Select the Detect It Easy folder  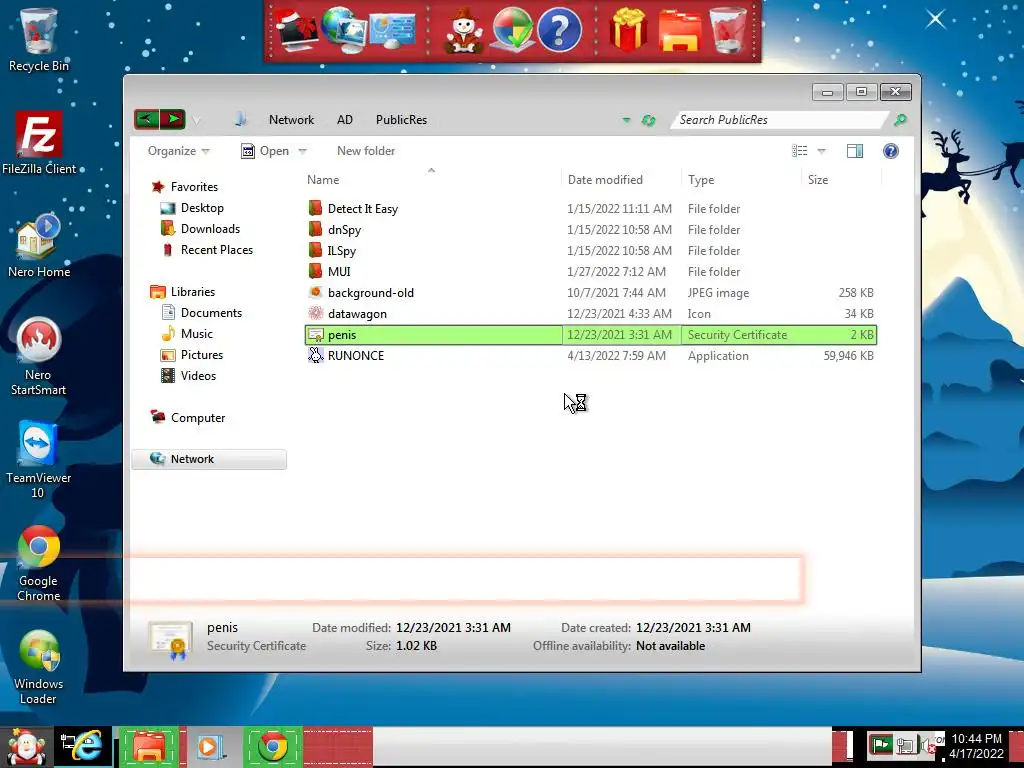pyautogui.click(x=353, y=208)
